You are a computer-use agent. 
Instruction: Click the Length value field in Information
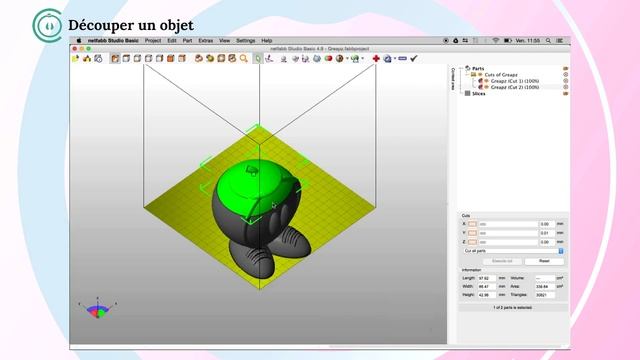coord(487,278)
